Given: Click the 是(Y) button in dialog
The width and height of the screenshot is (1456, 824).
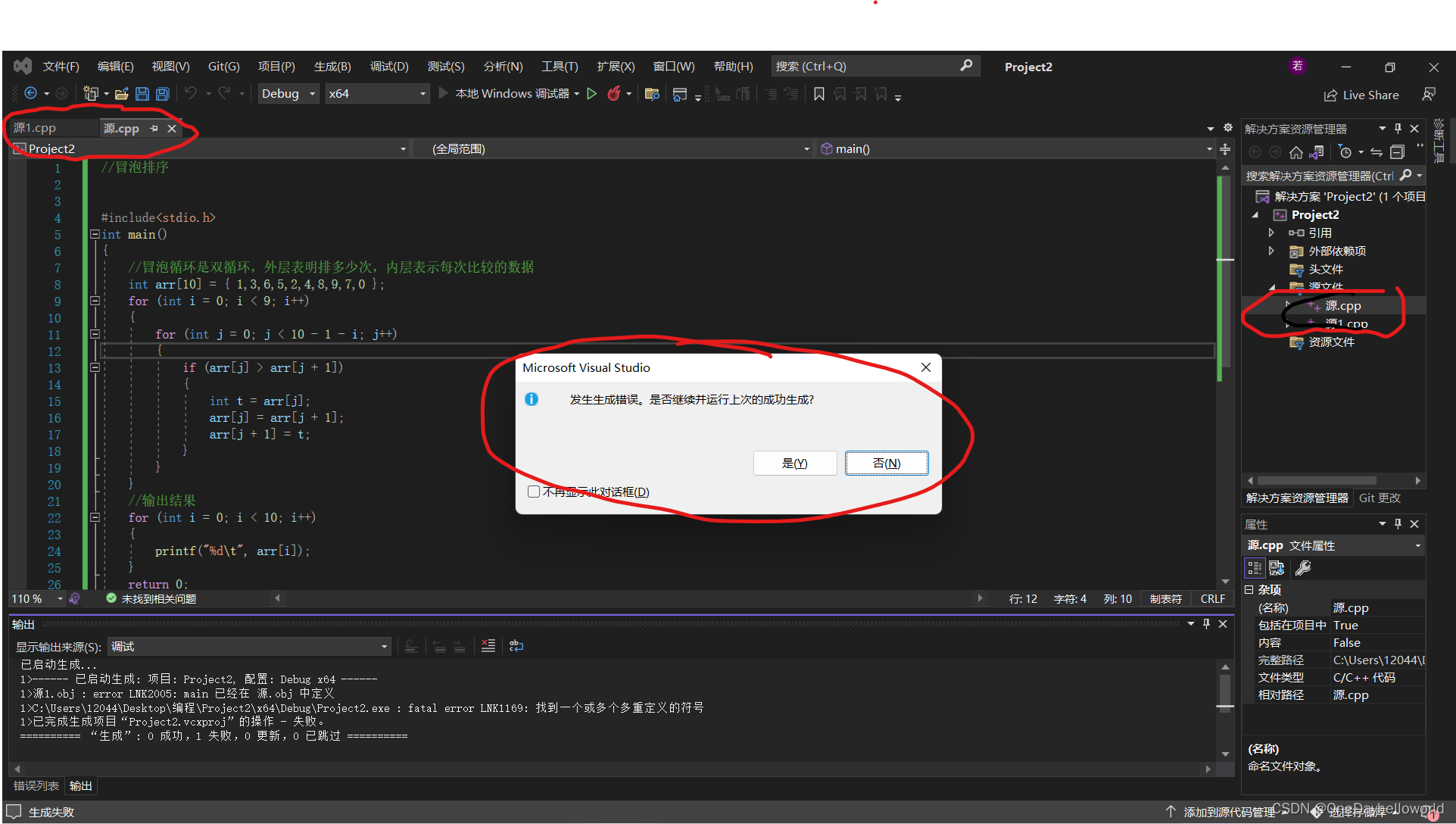Looking at the screenshot, I should [795, 463].
